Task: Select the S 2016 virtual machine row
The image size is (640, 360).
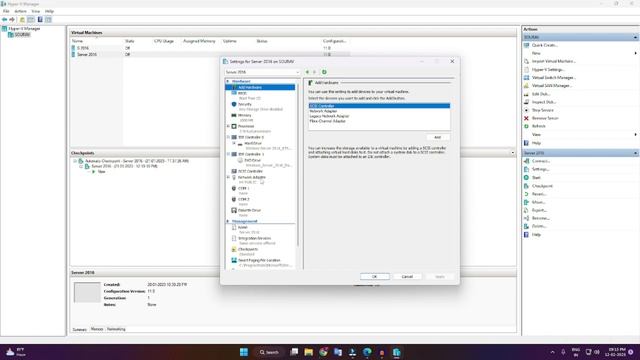Action: [210, 48]
